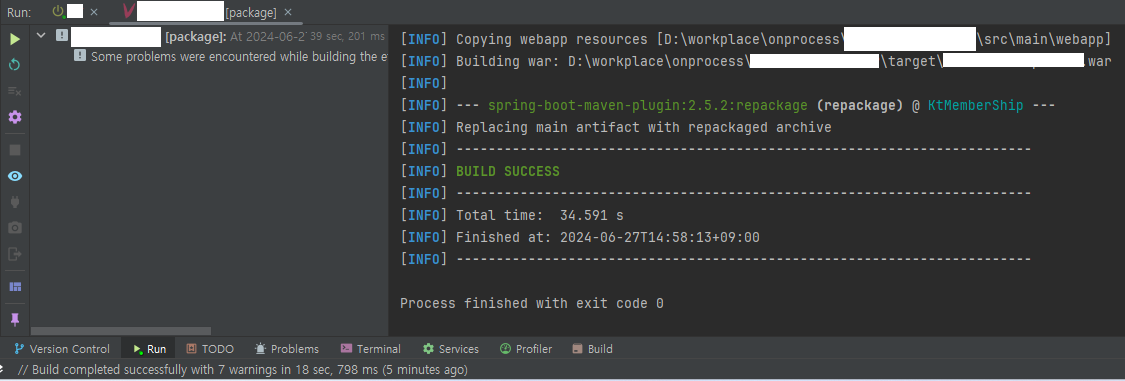Click the 'Build completed successfully' status message
Image resolution: width=1125 pixels, height=381 pixels.
pyautogui.click(x=243, y=370)
